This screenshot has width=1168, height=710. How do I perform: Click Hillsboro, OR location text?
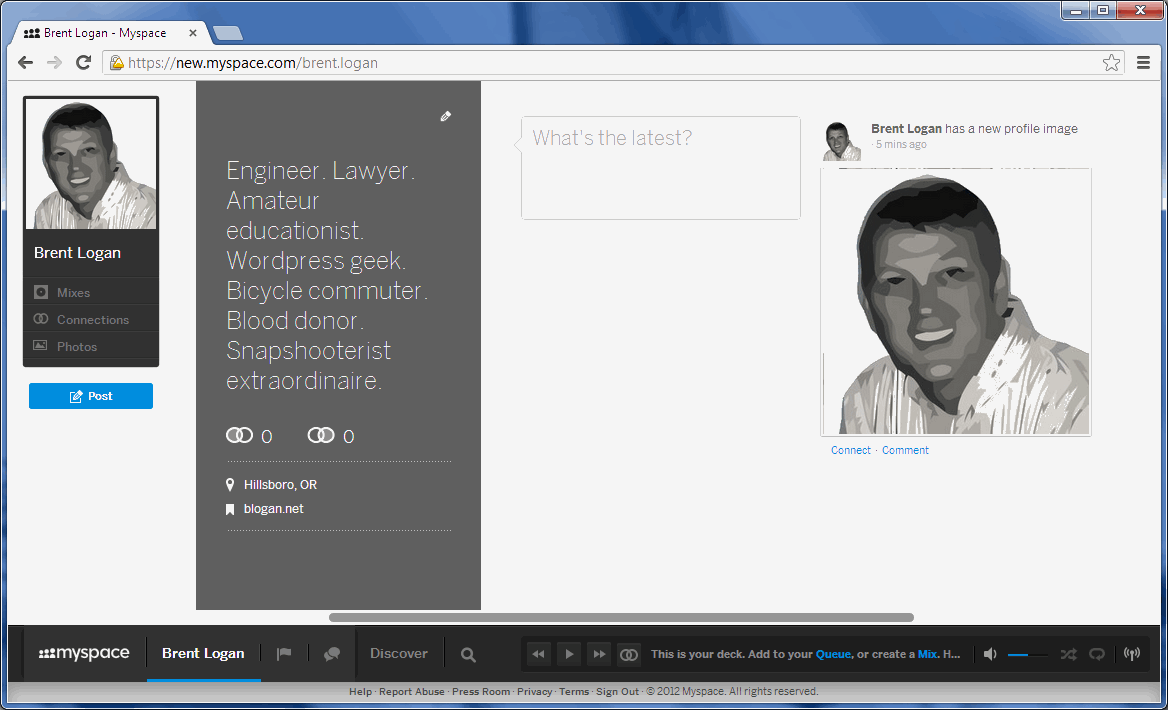click(280, 485)
